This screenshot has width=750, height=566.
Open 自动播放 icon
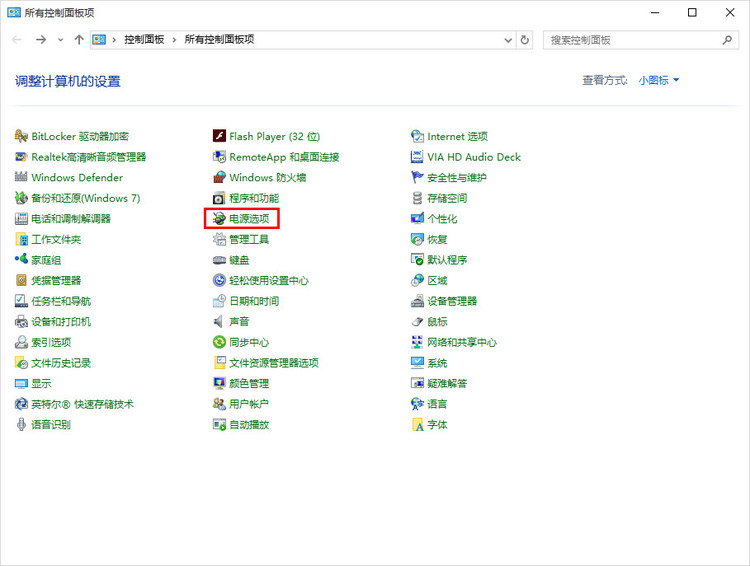(219, 424)
